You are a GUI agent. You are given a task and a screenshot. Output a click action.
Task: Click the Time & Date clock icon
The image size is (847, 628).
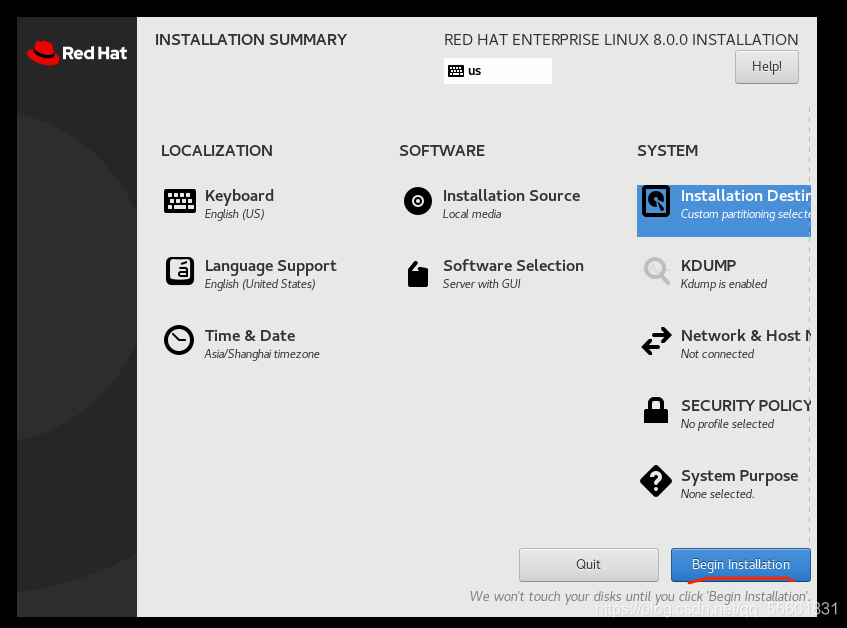click(179, 340)
